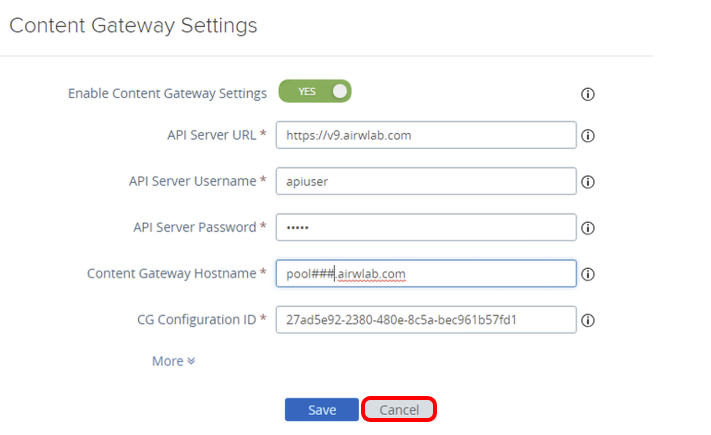Click info icon next to API Server URL
Viewport: 711px width, 435px height.
[x=588, y=135]
